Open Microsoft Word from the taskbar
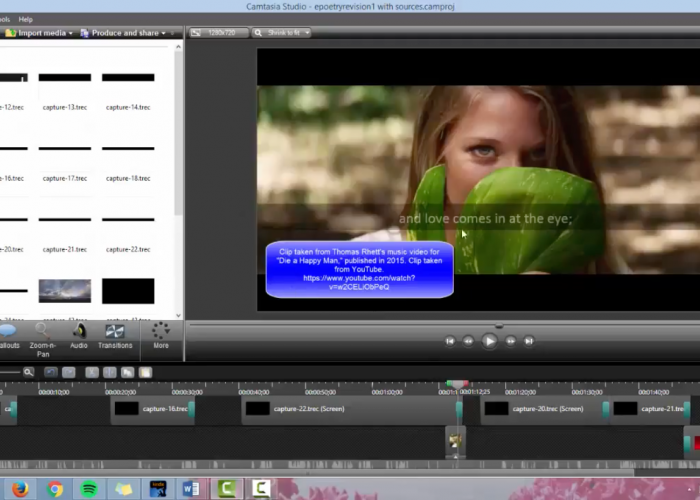Viewport: 700px width, 500px height. click(x=192, y=489)
